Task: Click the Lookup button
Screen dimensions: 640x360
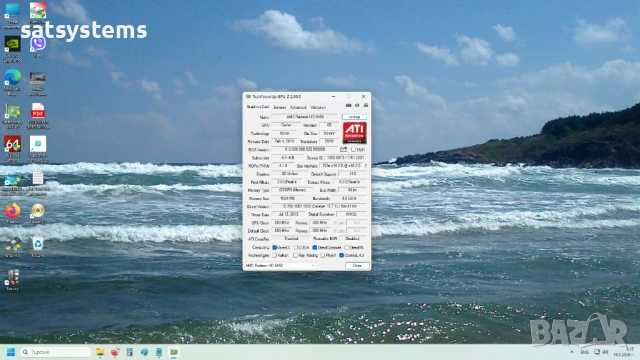Action: tap(354, 117)
